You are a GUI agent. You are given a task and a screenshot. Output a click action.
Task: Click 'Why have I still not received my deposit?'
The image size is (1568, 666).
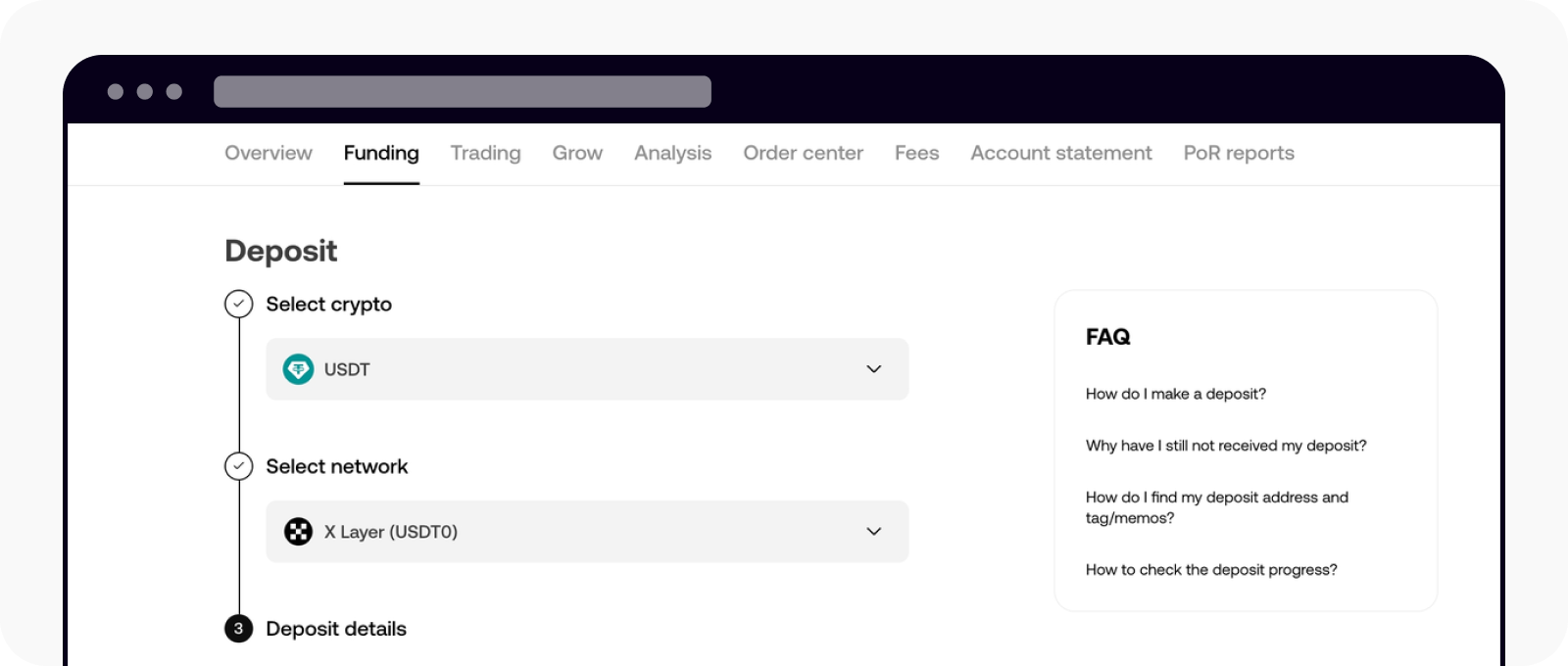click(1224, 446)
